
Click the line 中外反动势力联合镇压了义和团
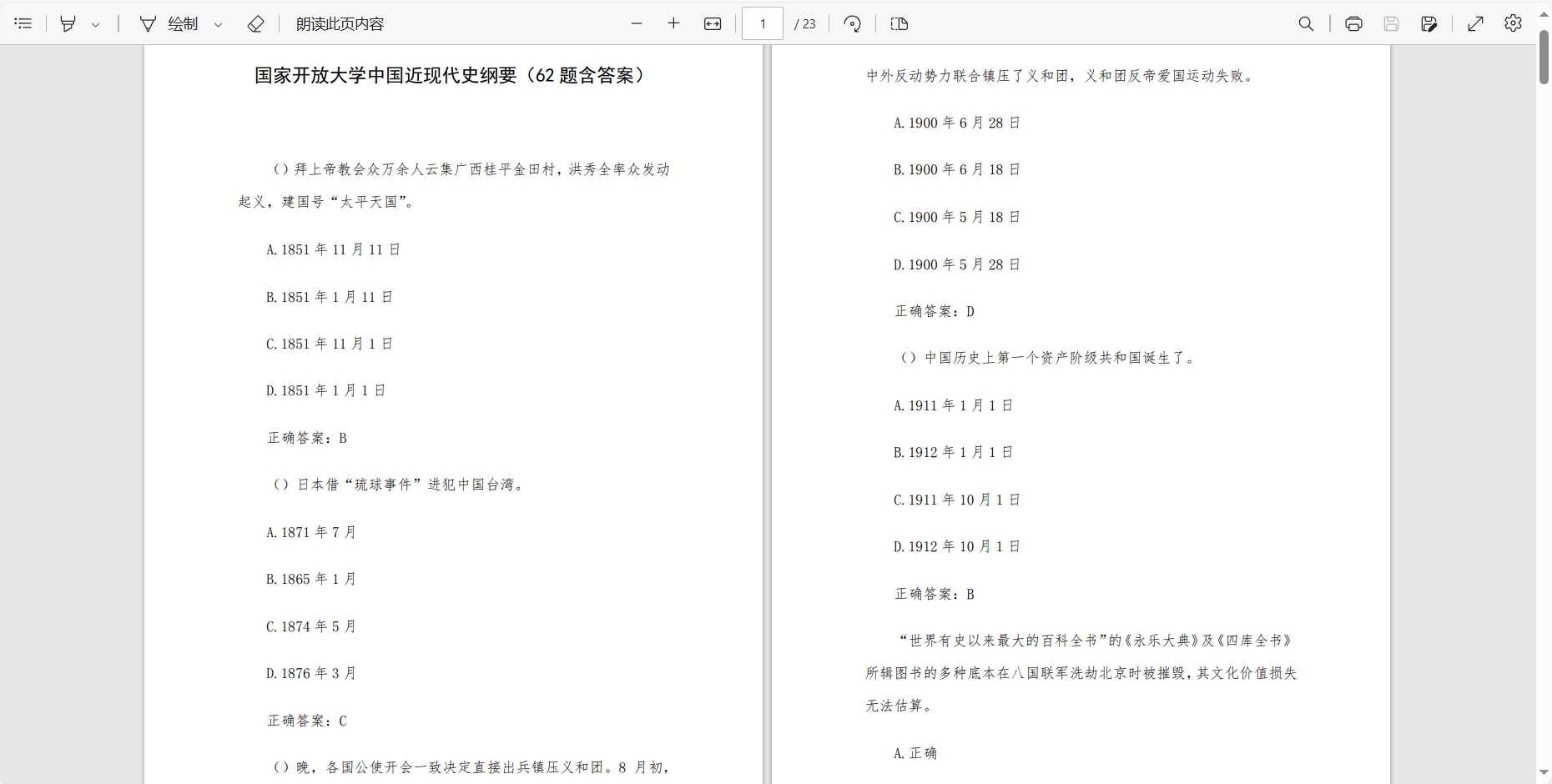coord(1061,76)
